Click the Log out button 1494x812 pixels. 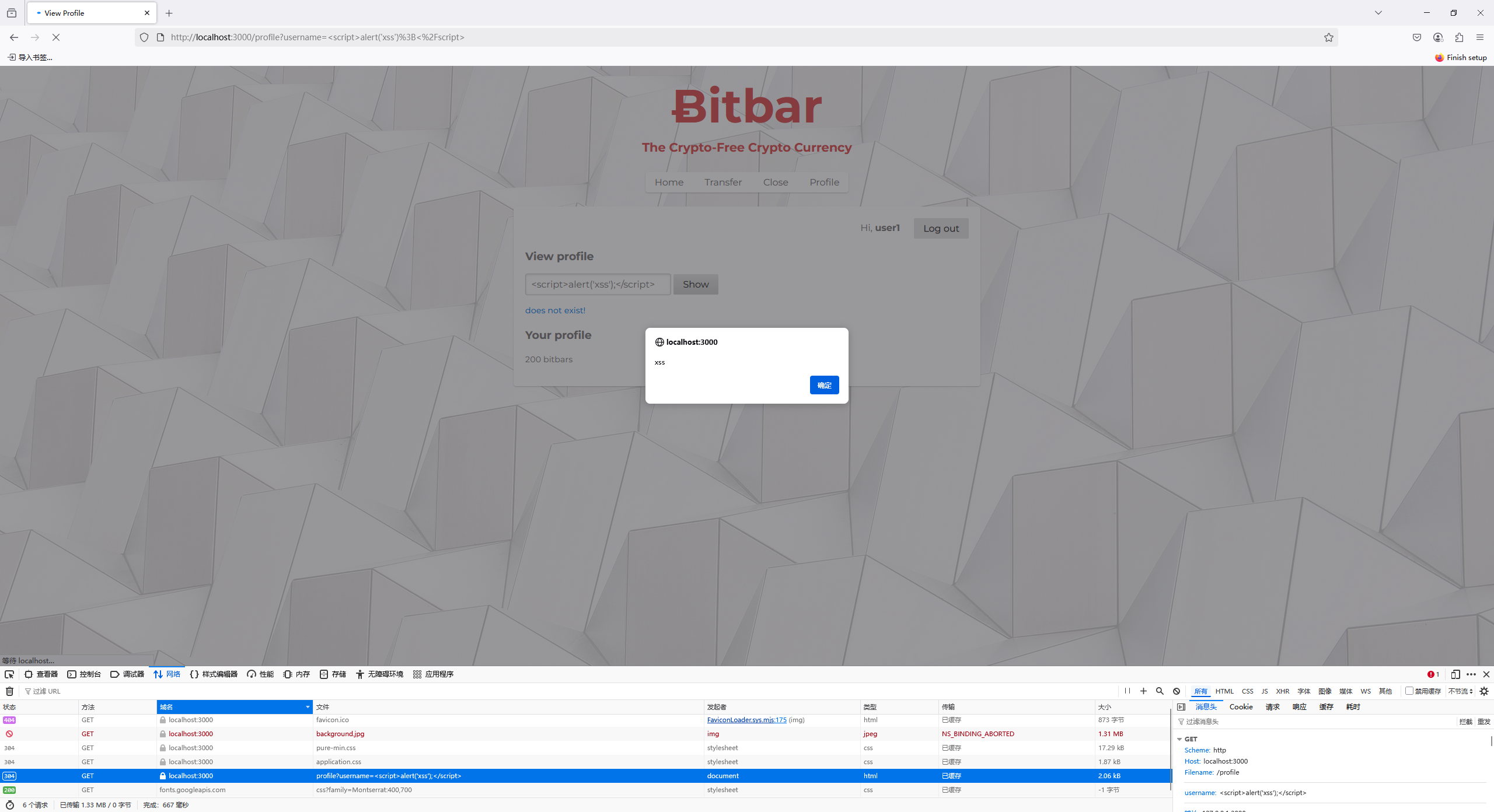pos(941,229)
